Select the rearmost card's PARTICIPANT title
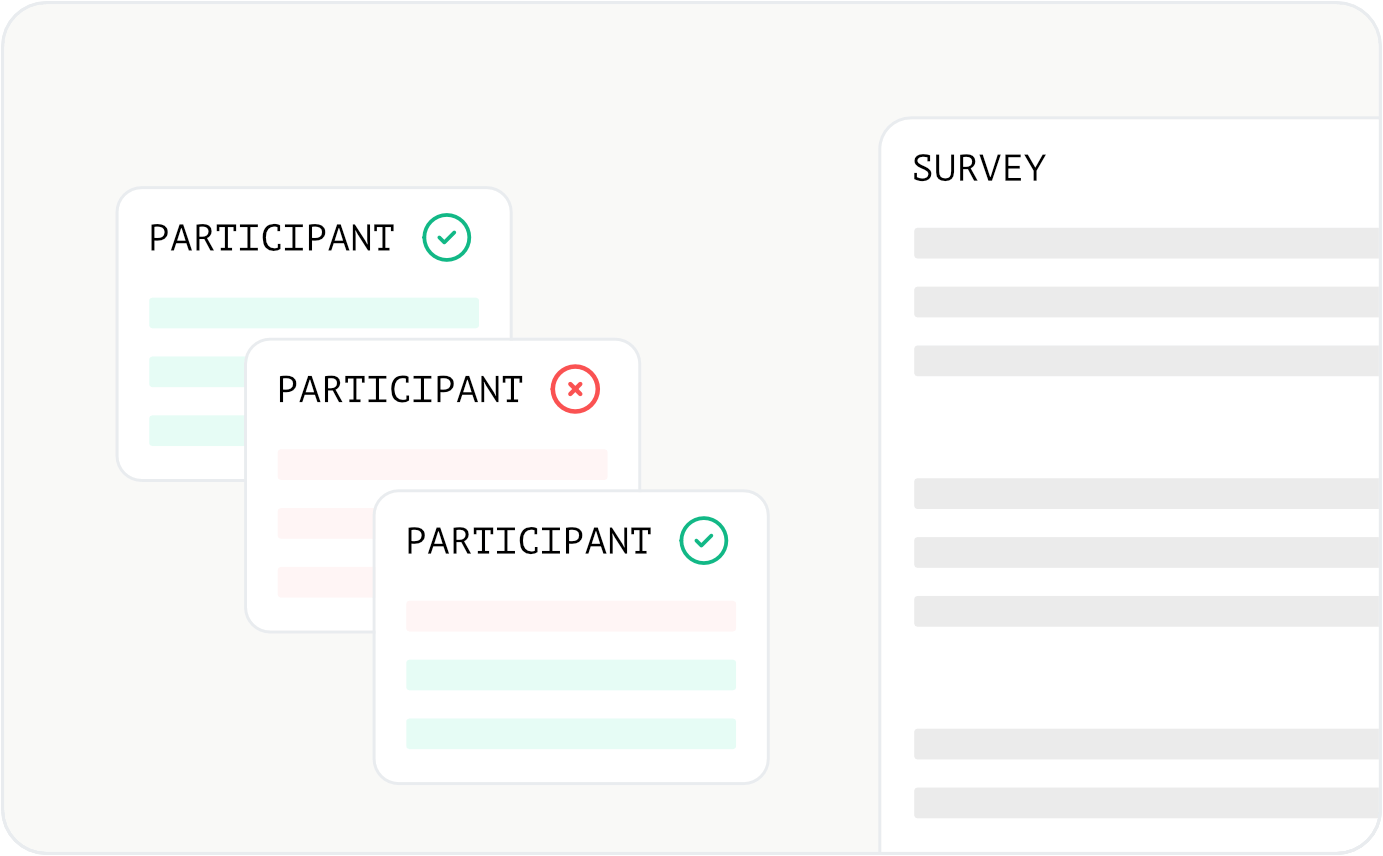 coord(272,238)
